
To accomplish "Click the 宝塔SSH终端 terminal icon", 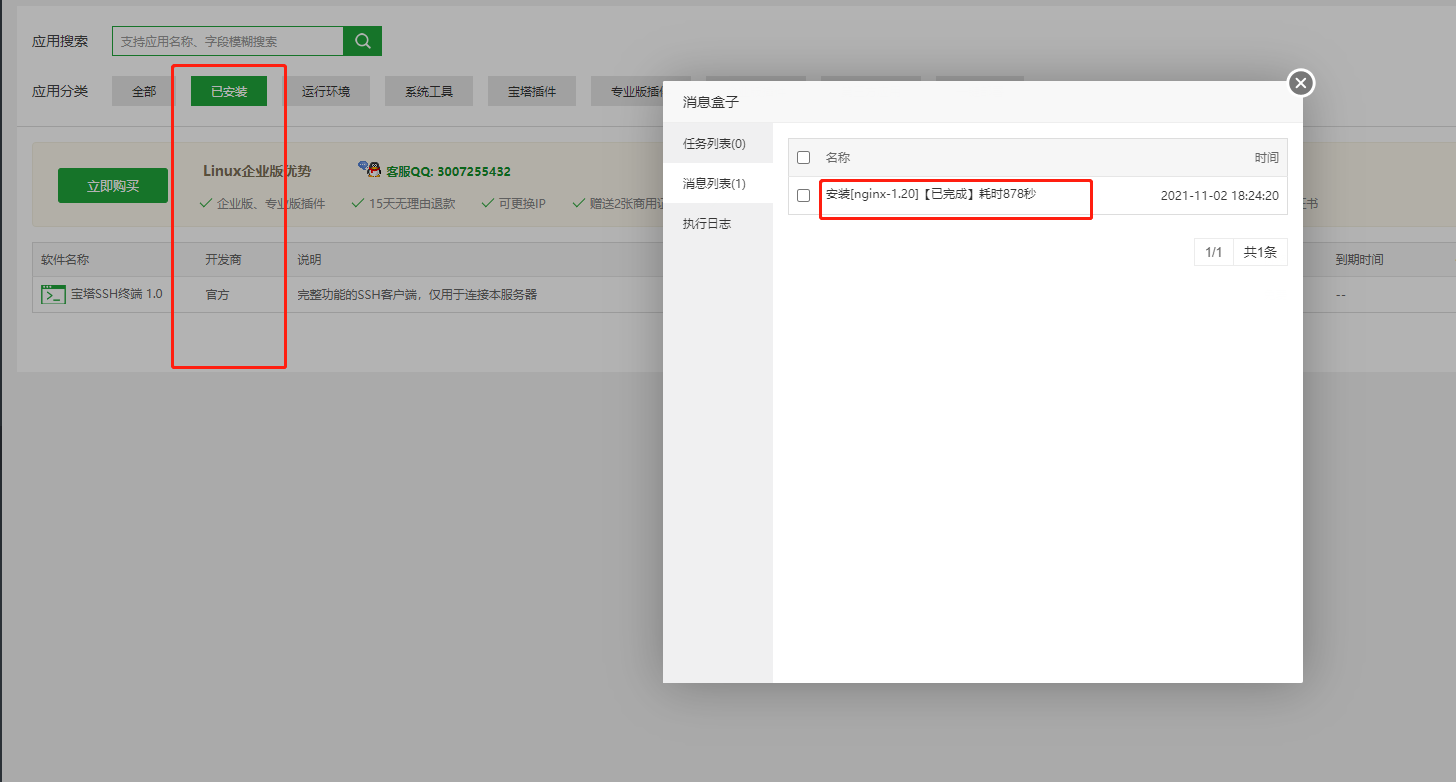I will point(53,294).
